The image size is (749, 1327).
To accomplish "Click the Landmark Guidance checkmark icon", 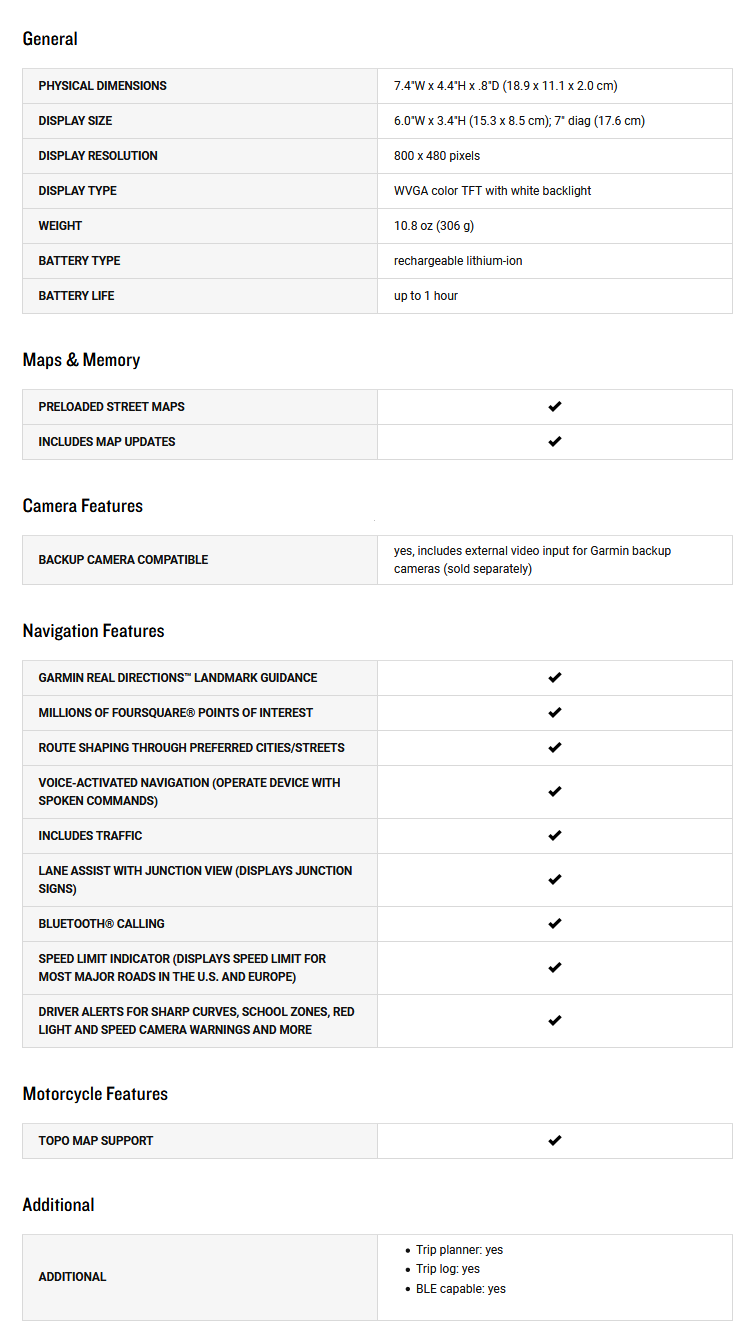I will click(x=555, y=678).
